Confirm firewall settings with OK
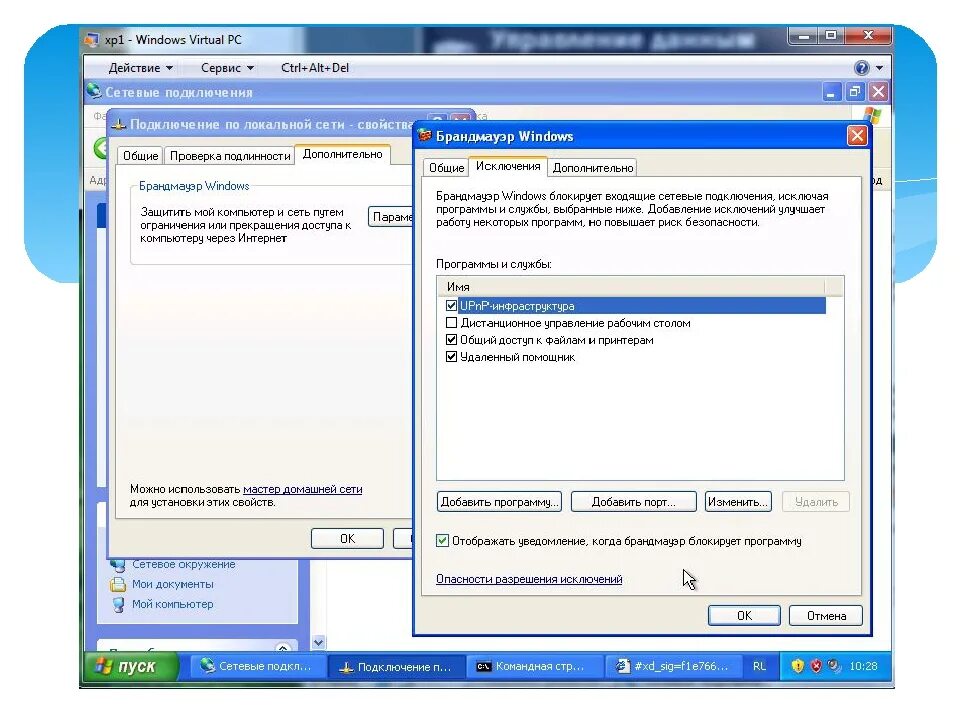Image resolution: width=960 pixels, height=720 pixels. coord(744,615)
